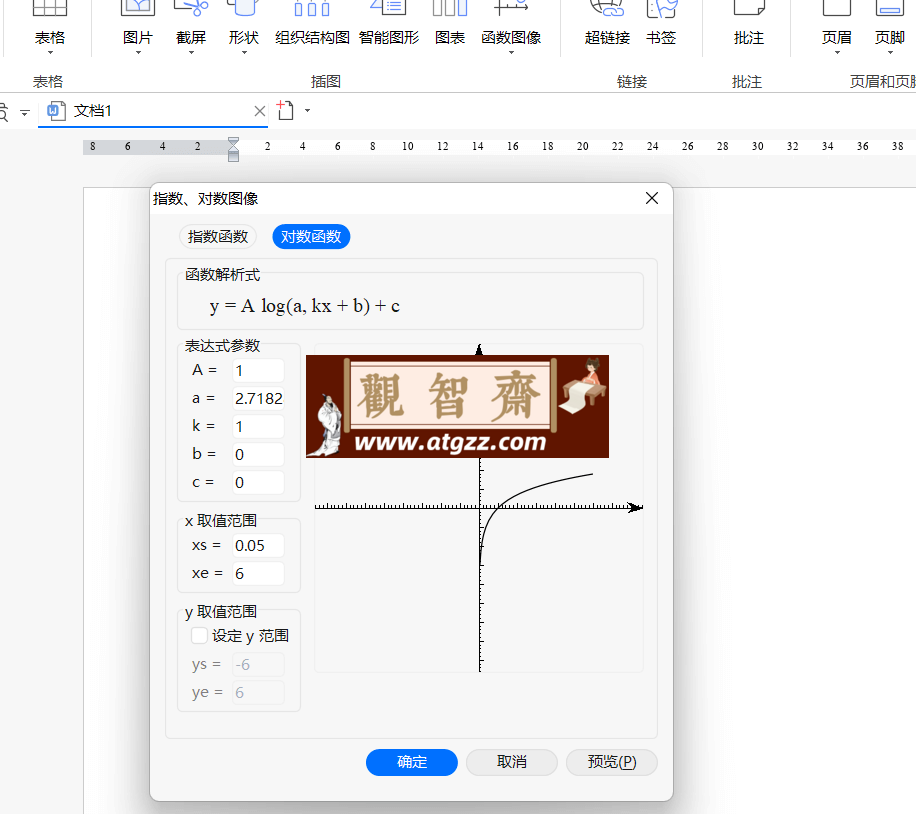Insert a 批注 comment

[749, 23]
